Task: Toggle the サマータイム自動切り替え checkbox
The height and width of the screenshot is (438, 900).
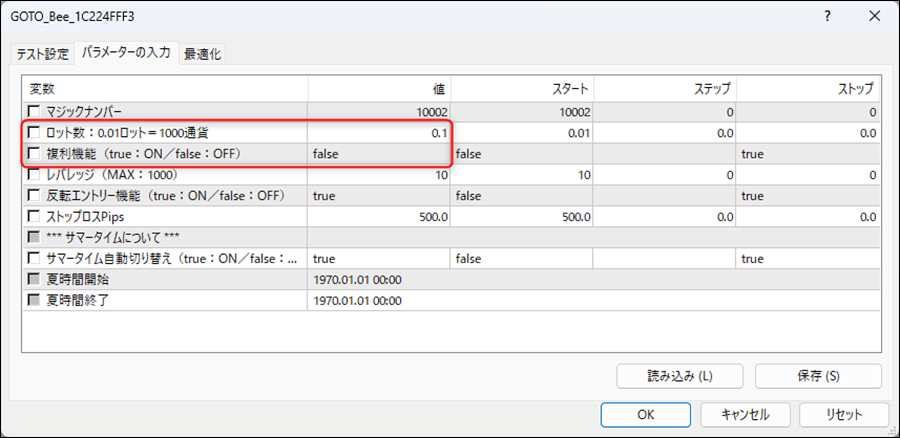Action: tap(35, 258)
